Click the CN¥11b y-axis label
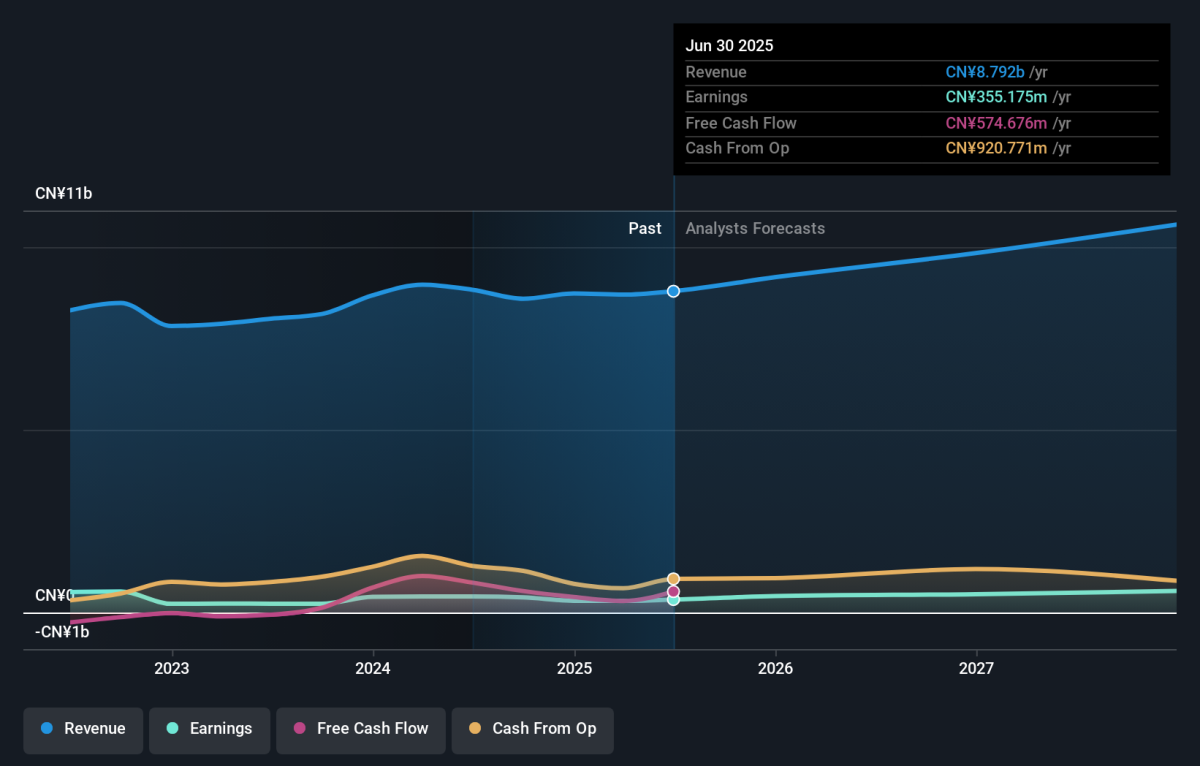 pos(63,194)
